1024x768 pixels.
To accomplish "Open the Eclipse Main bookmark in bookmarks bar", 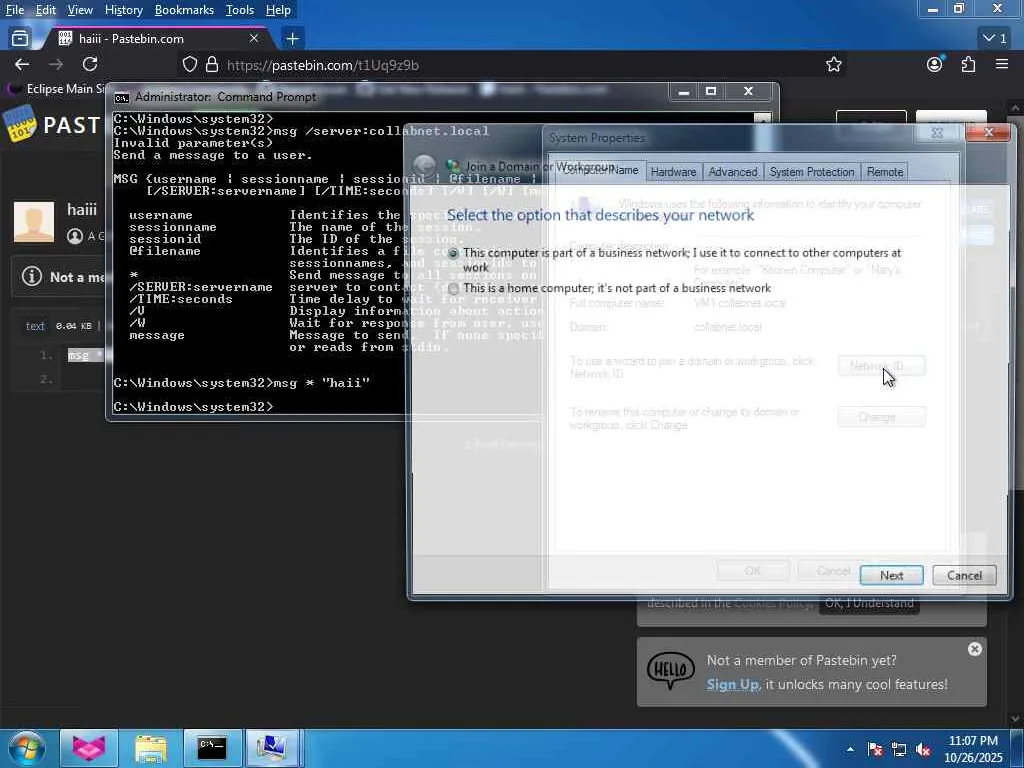I will (x=57, y=88).
